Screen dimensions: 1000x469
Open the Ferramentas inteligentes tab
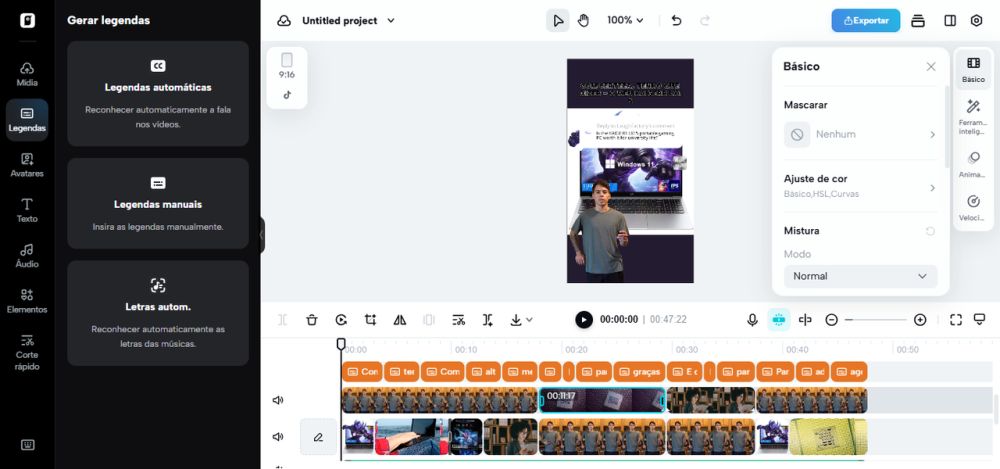click(973, 117)
